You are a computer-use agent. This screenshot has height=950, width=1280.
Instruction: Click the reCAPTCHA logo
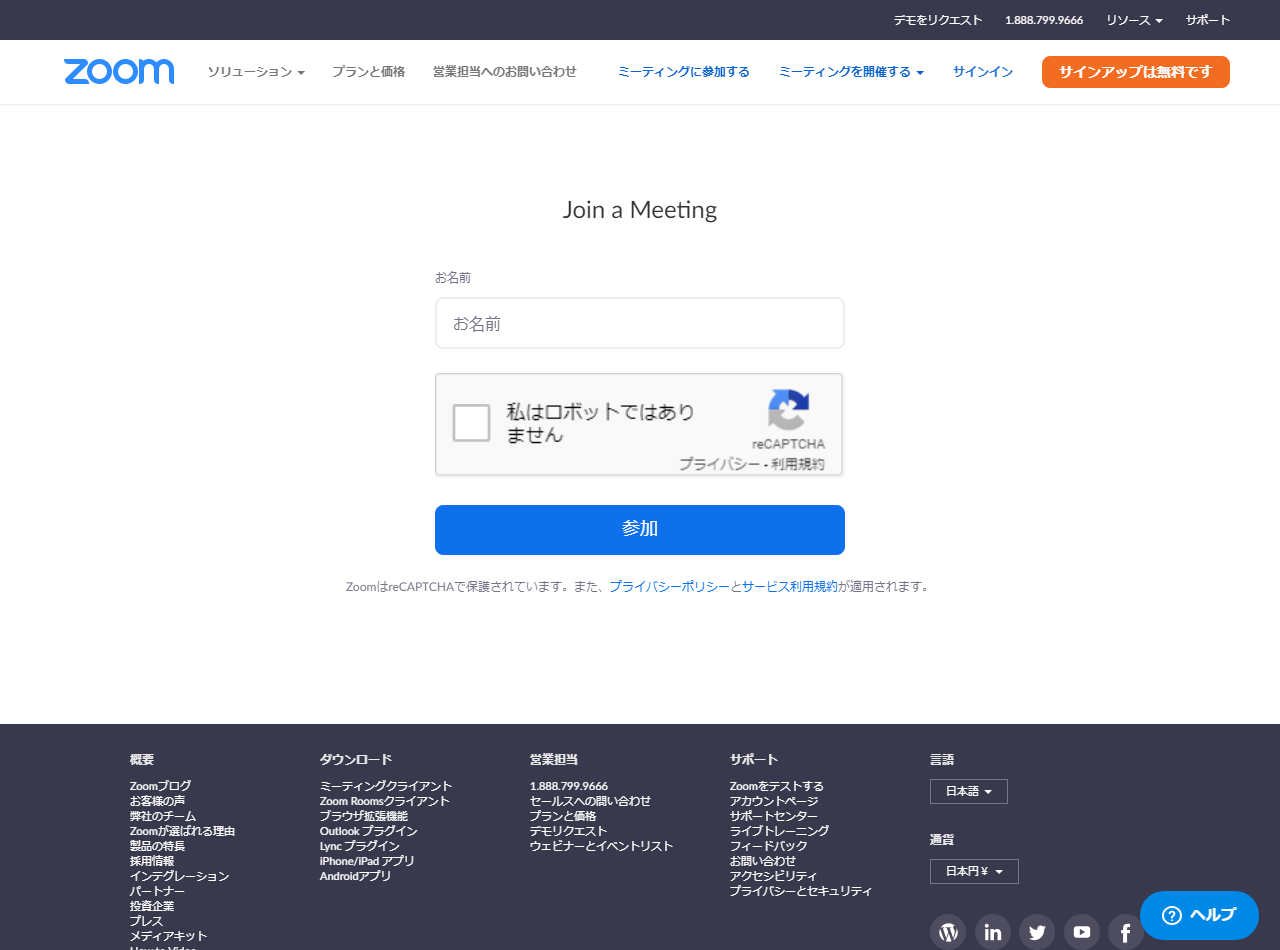788,410
